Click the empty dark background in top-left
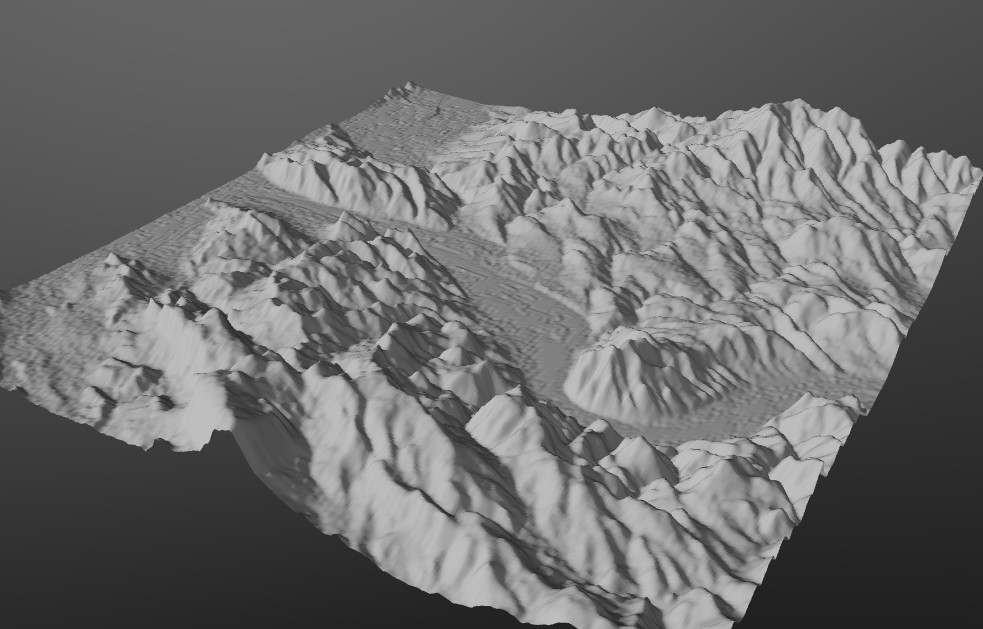Image resolution: width=983 pixels, height=629 pixels. (120, 80)
